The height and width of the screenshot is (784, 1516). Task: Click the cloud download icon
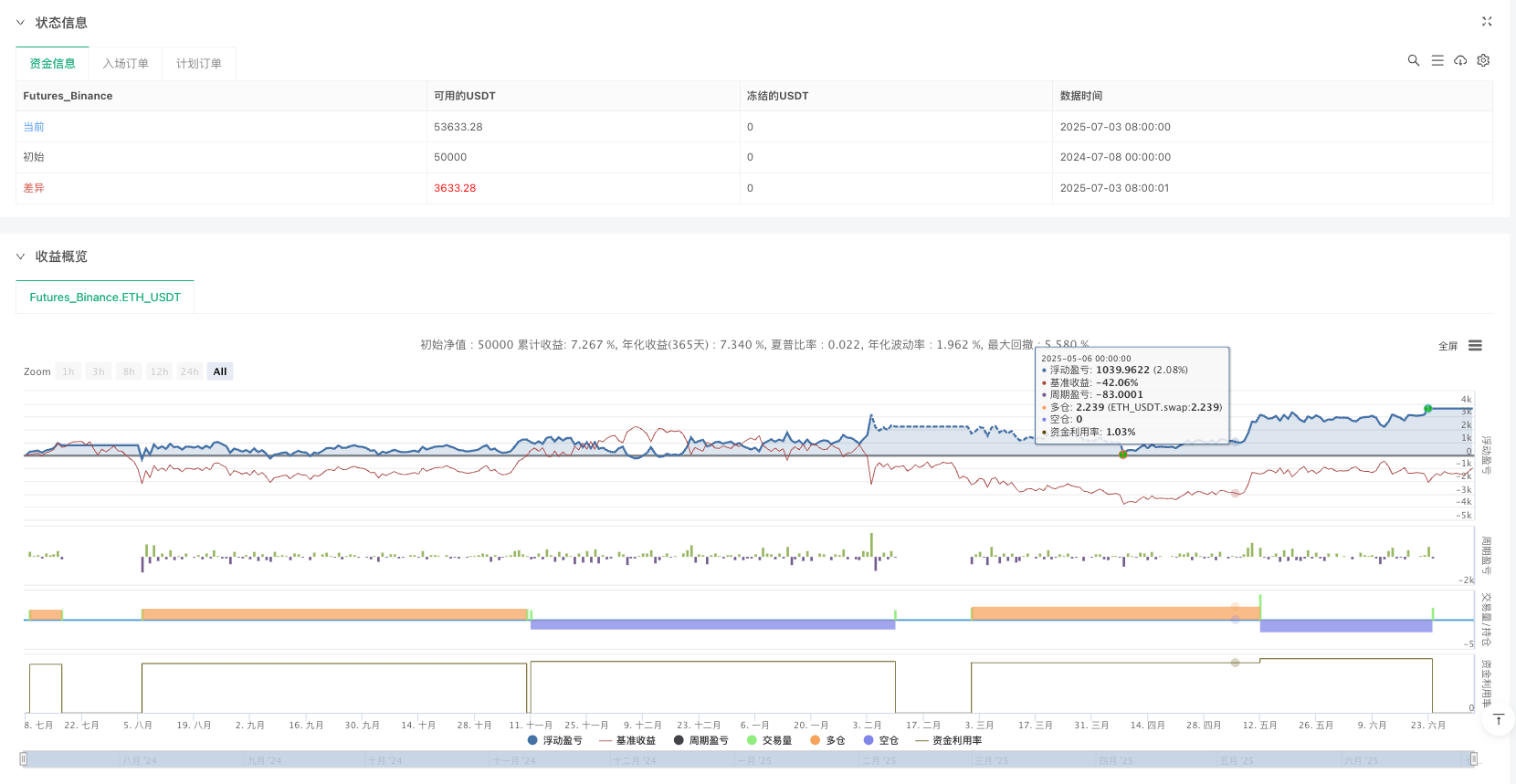[1460, 60]
